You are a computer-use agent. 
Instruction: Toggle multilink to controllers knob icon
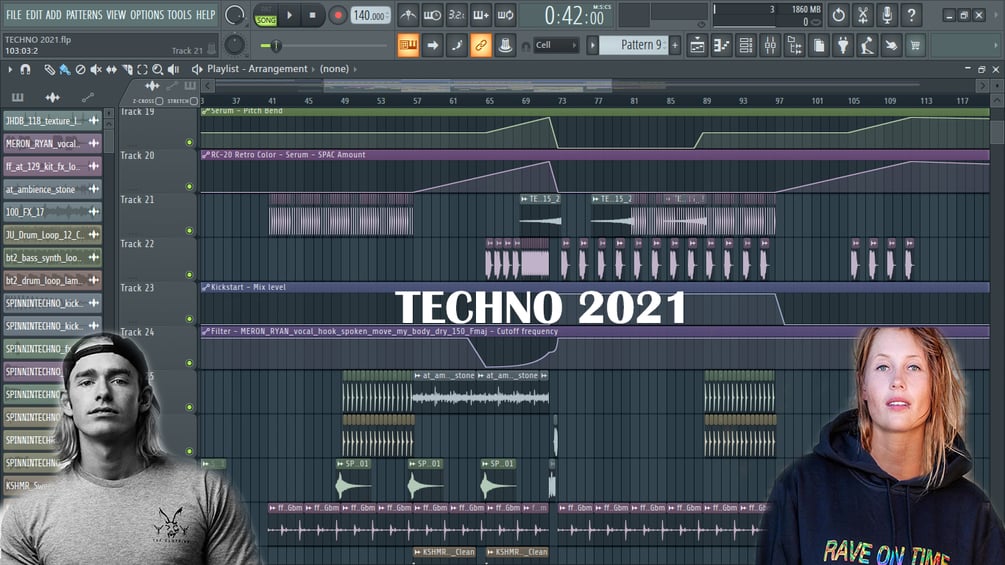(505, 45)
